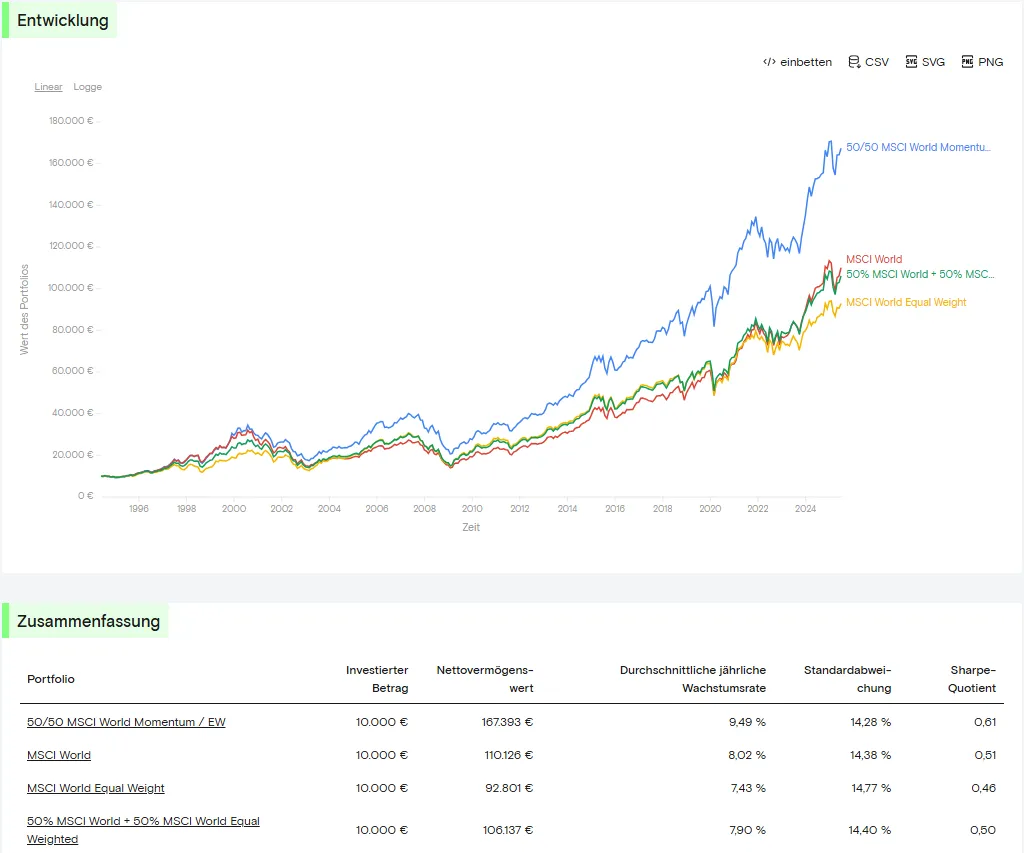
Task: Open the MSCI World Equal Weight table link
Action: pos(95,788)
